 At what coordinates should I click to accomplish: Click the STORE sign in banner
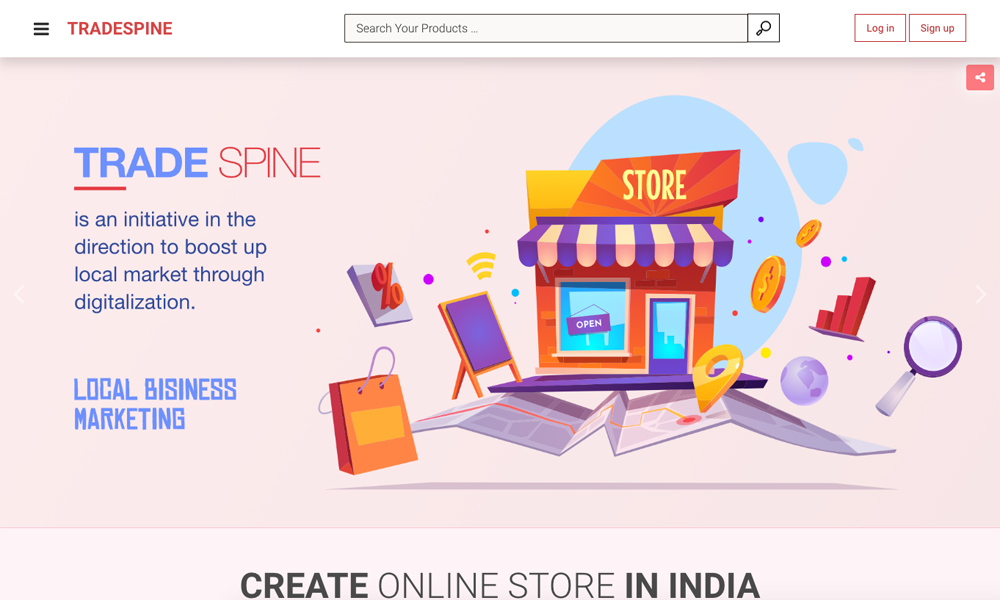(654, 185)
